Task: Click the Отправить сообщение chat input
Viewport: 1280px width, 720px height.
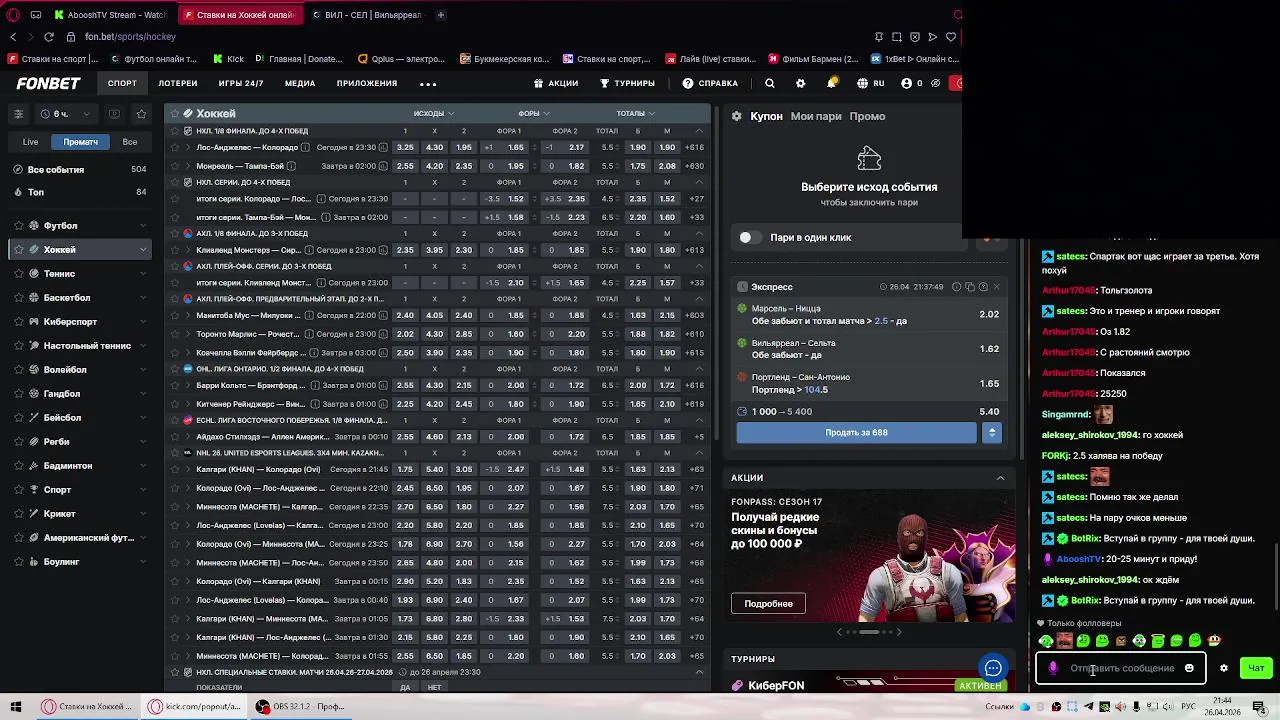Action: click(x=1121, y=668)
